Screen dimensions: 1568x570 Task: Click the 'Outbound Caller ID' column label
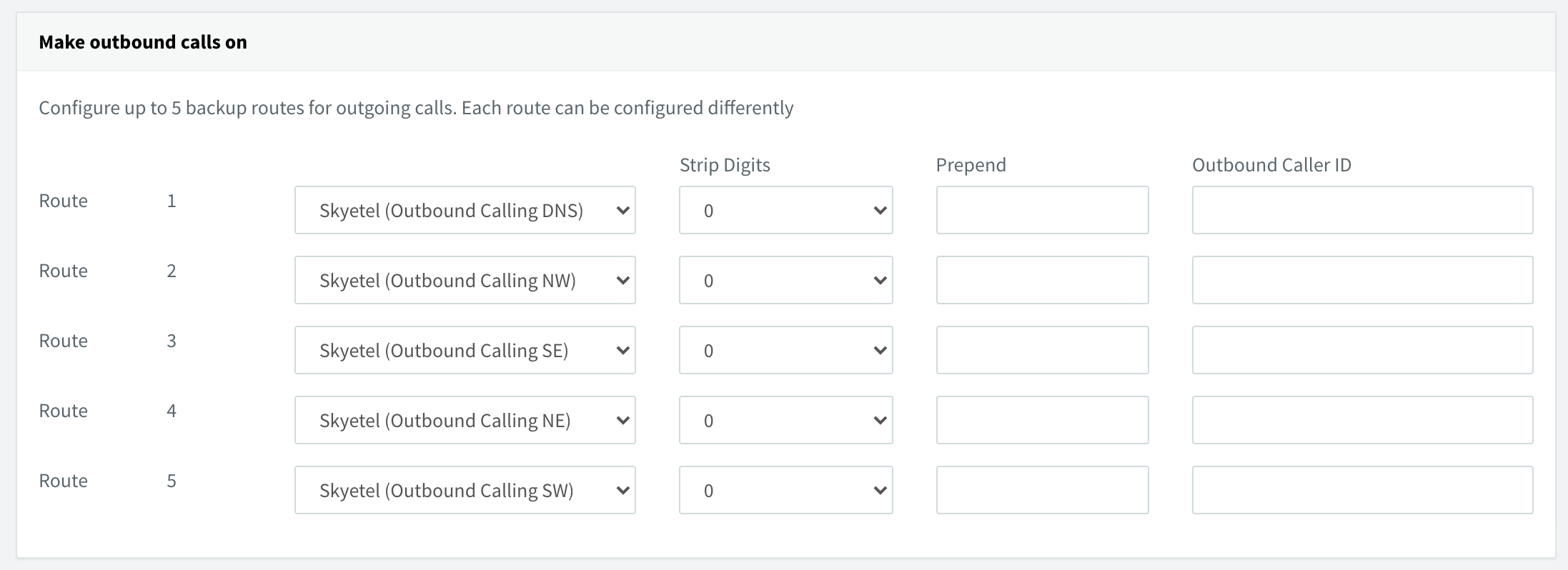tap(1272, 165)
